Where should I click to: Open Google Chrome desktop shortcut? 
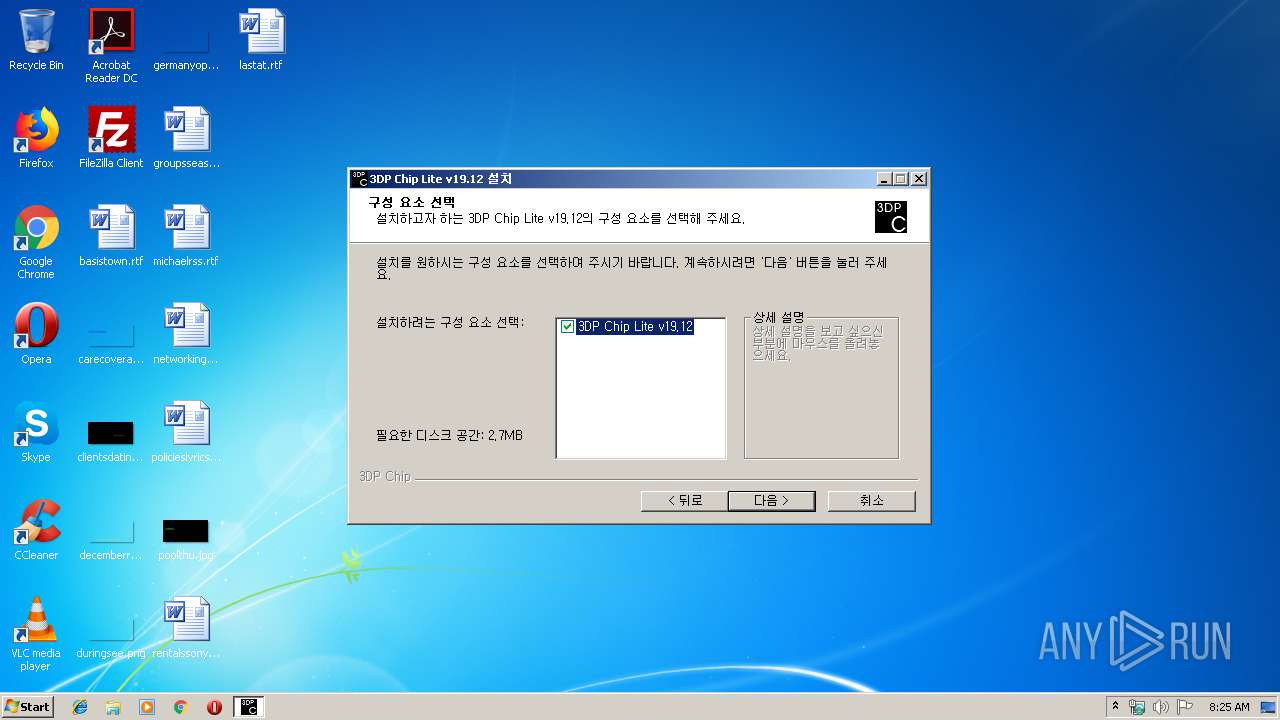coord(36,243)
